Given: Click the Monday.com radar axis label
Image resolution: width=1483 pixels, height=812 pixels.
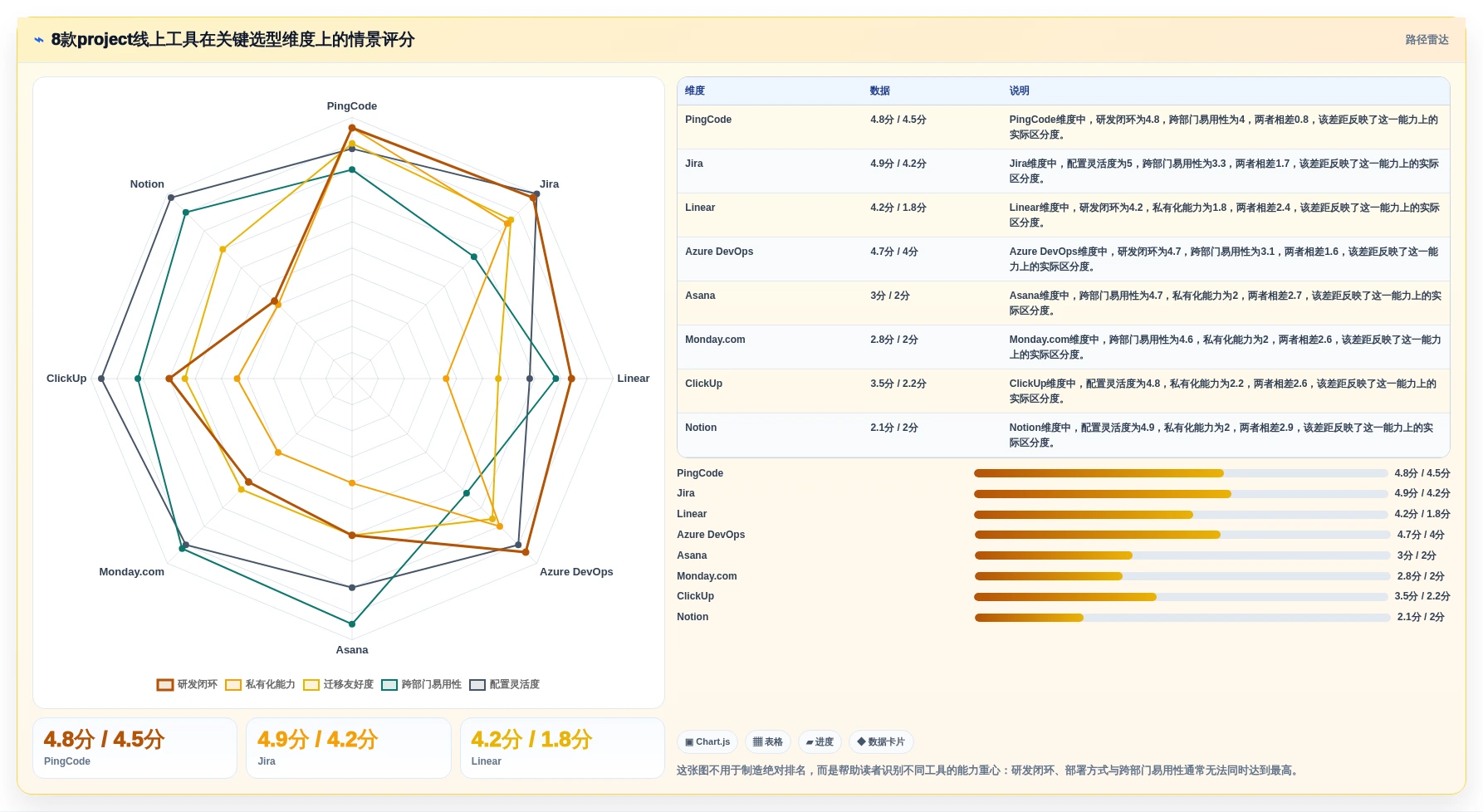Looking at the screenshot, I should click(132, 572).
